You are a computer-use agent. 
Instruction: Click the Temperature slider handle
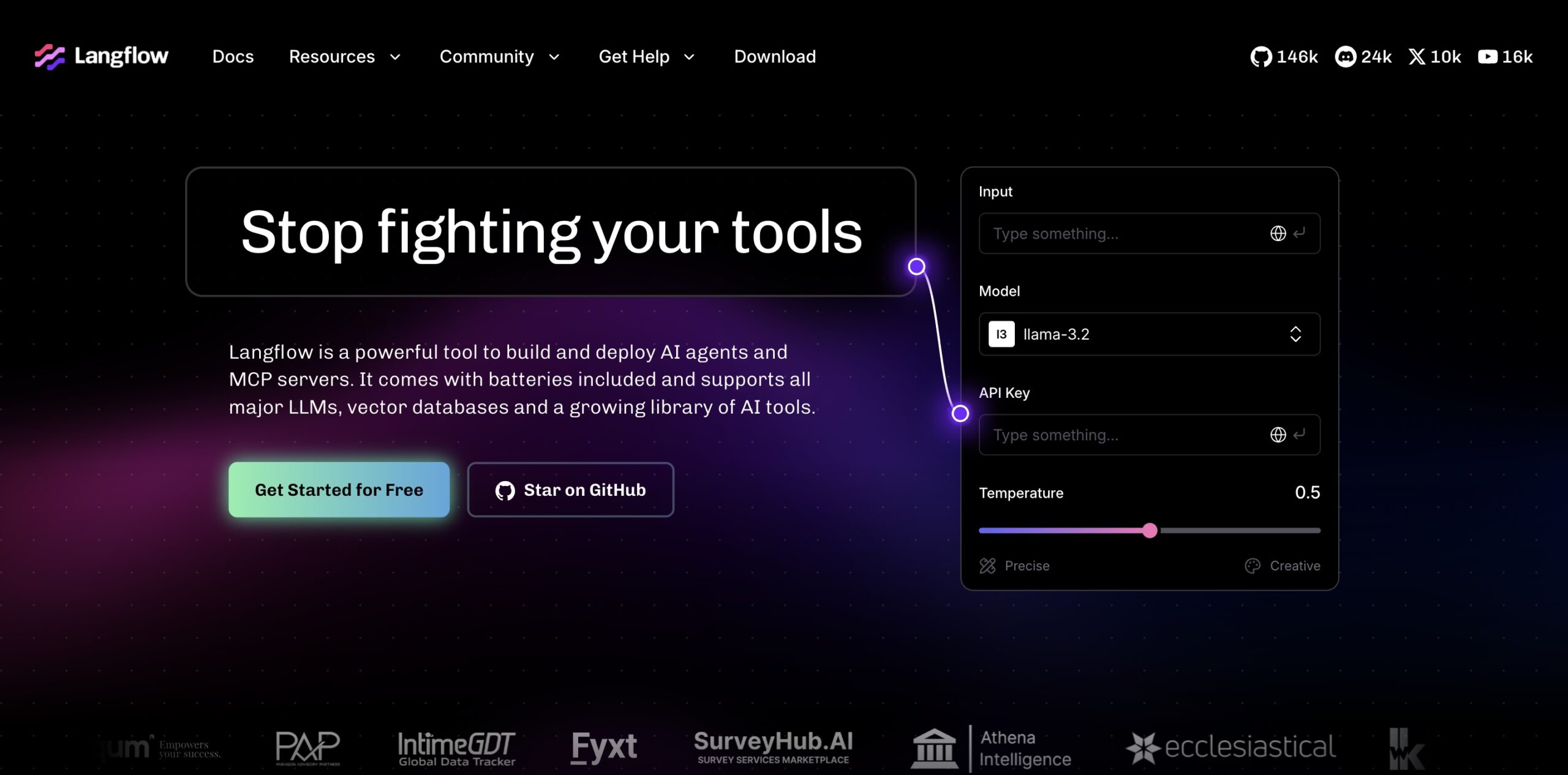(1150, 531)
